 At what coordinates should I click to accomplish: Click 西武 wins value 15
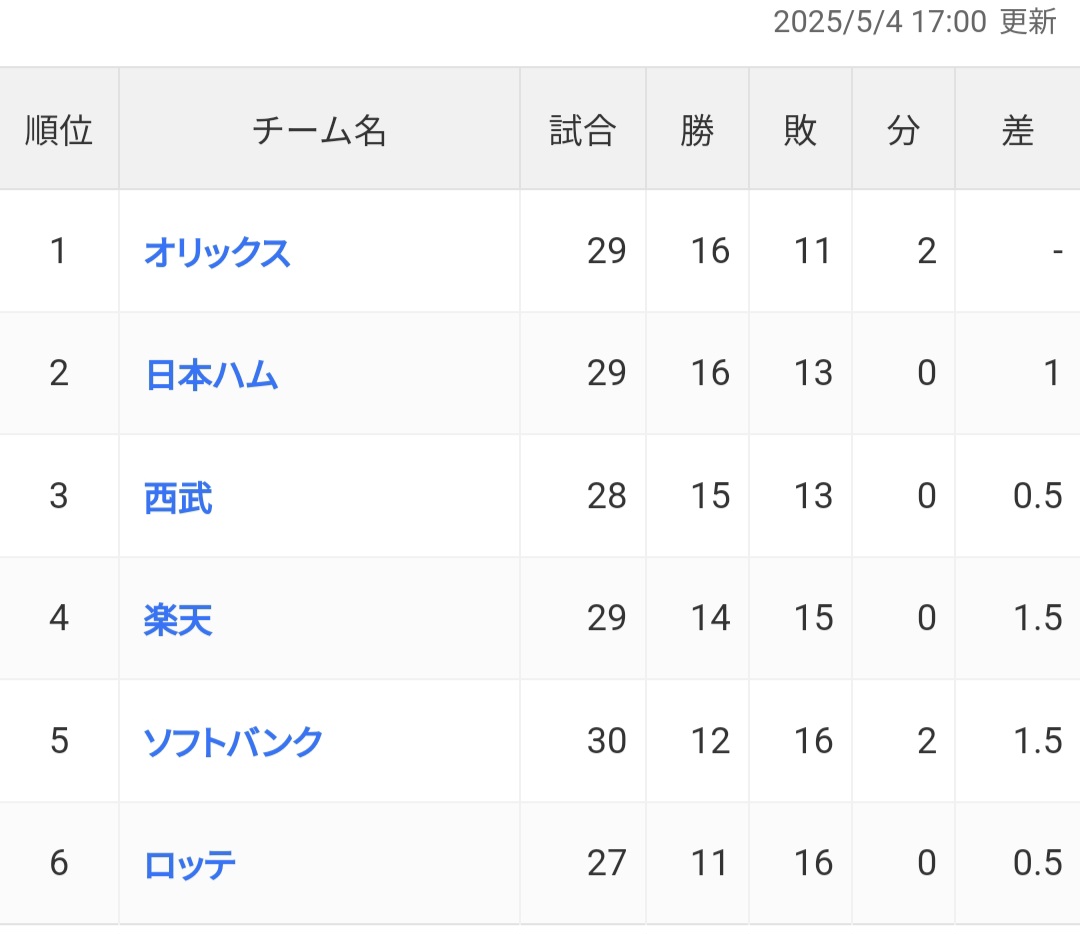pyautogui.click(x=710, y=497)
